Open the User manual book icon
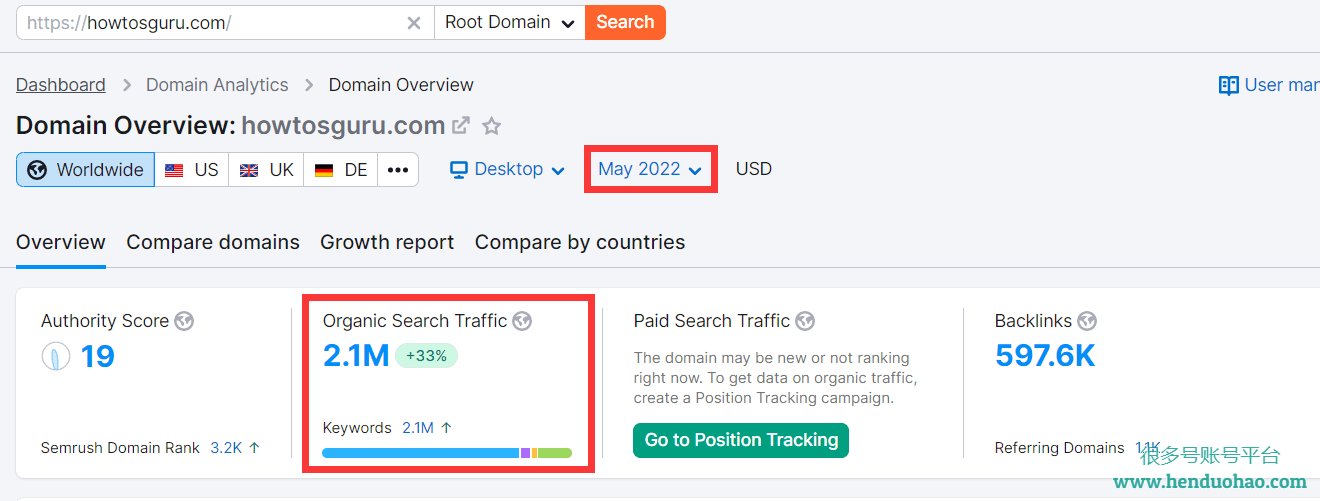Image resolution: width=1320 pixels, height=501 pixels. [x=1228, y=85]
